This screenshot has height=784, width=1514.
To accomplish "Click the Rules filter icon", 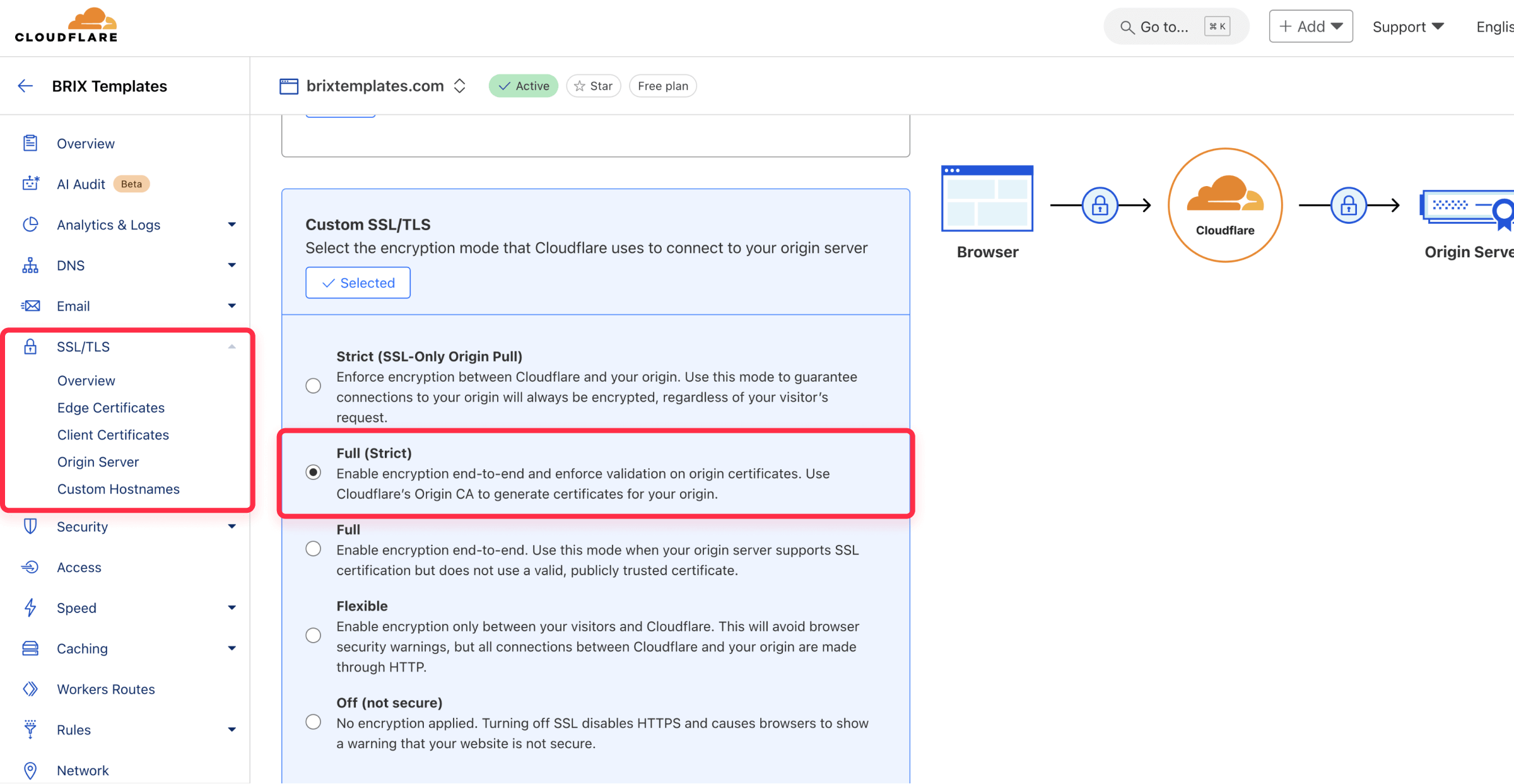I will (30, 729).
